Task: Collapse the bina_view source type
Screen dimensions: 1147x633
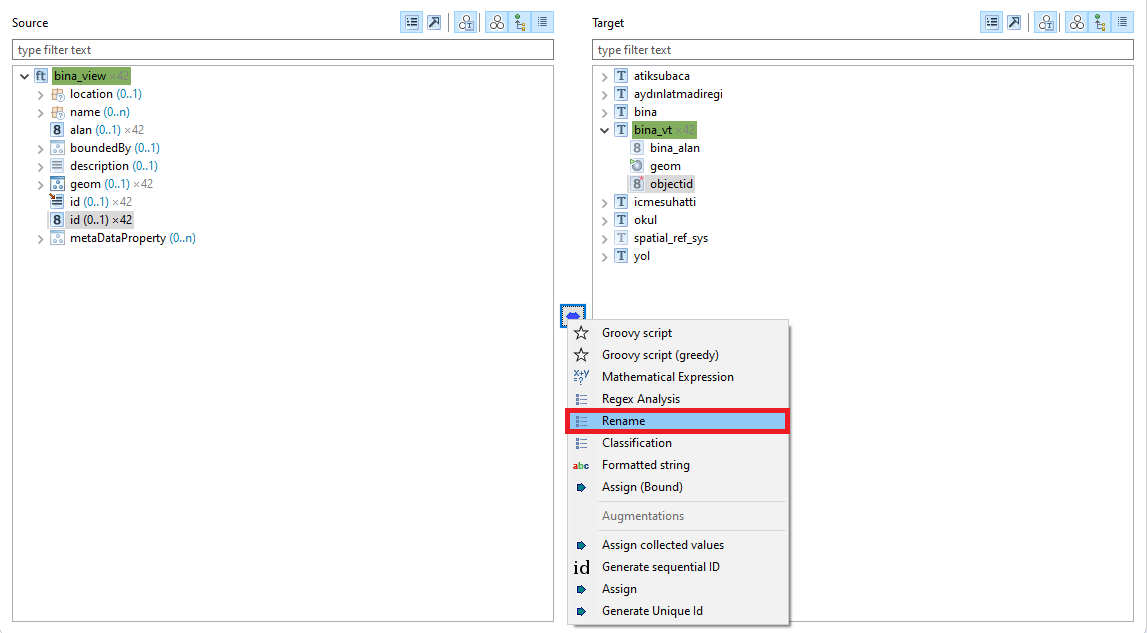Action: (25, 76)
